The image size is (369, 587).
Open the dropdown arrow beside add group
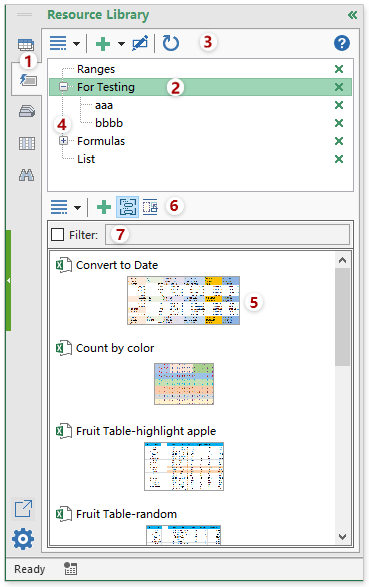coord(121,44)
